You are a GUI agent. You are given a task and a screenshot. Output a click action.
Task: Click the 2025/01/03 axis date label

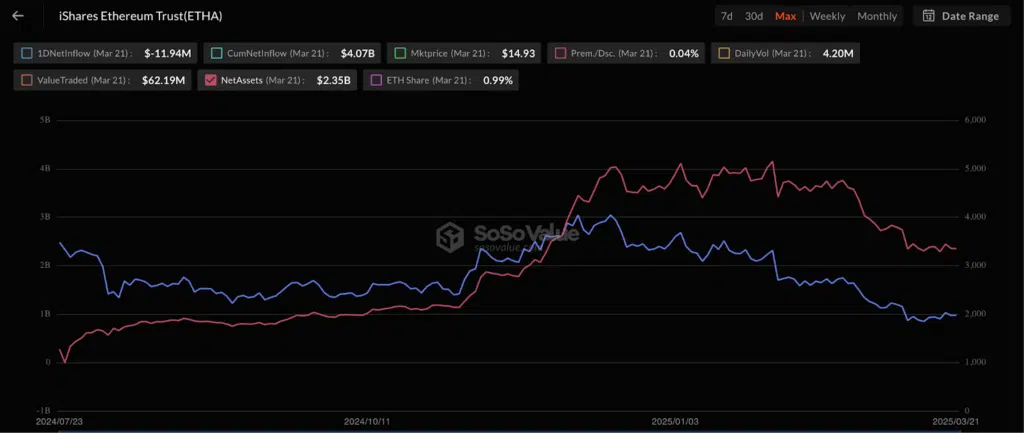point(675,422)
